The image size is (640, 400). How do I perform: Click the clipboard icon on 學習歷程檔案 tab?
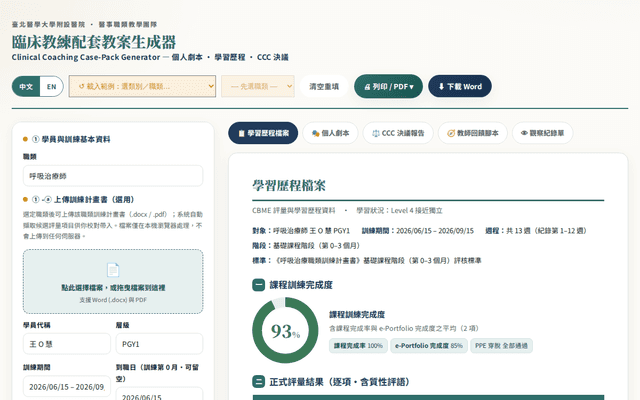[241, 133]
